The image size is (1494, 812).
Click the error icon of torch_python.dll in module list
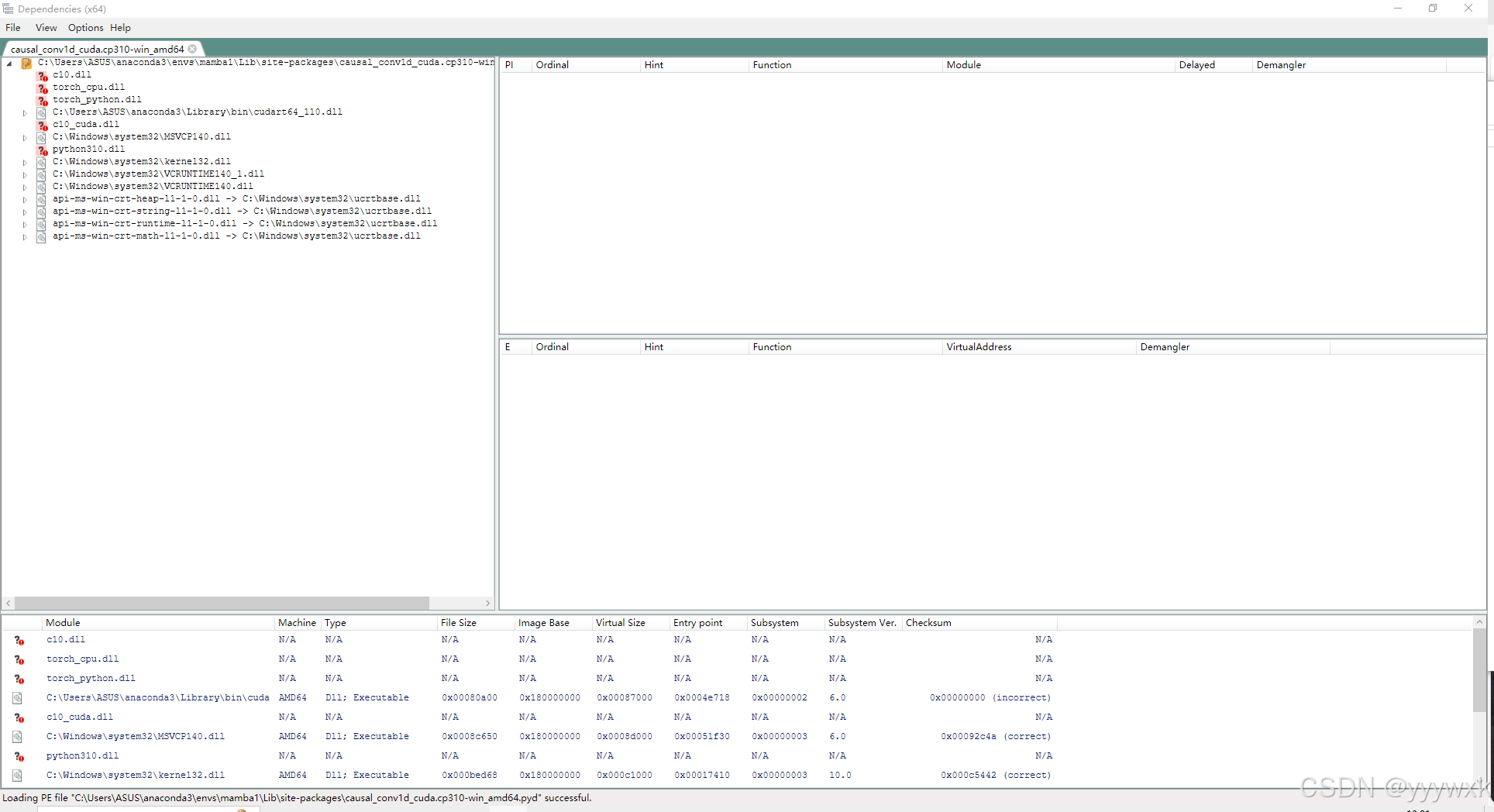click(19, 679)
